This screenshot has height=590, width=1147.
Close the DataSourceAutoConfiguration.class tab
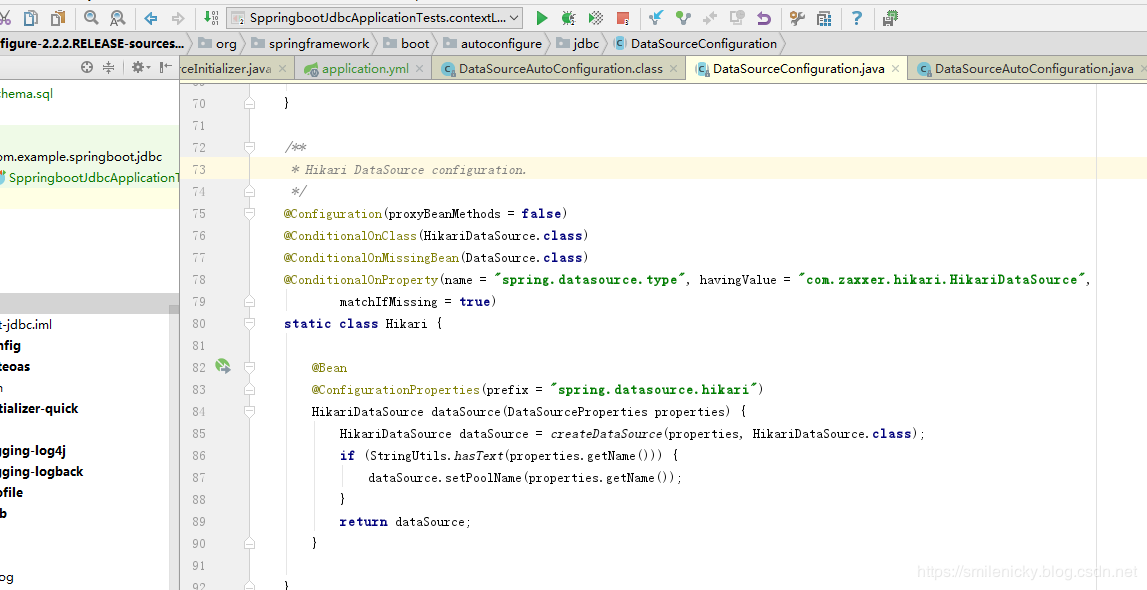point(674,69)
